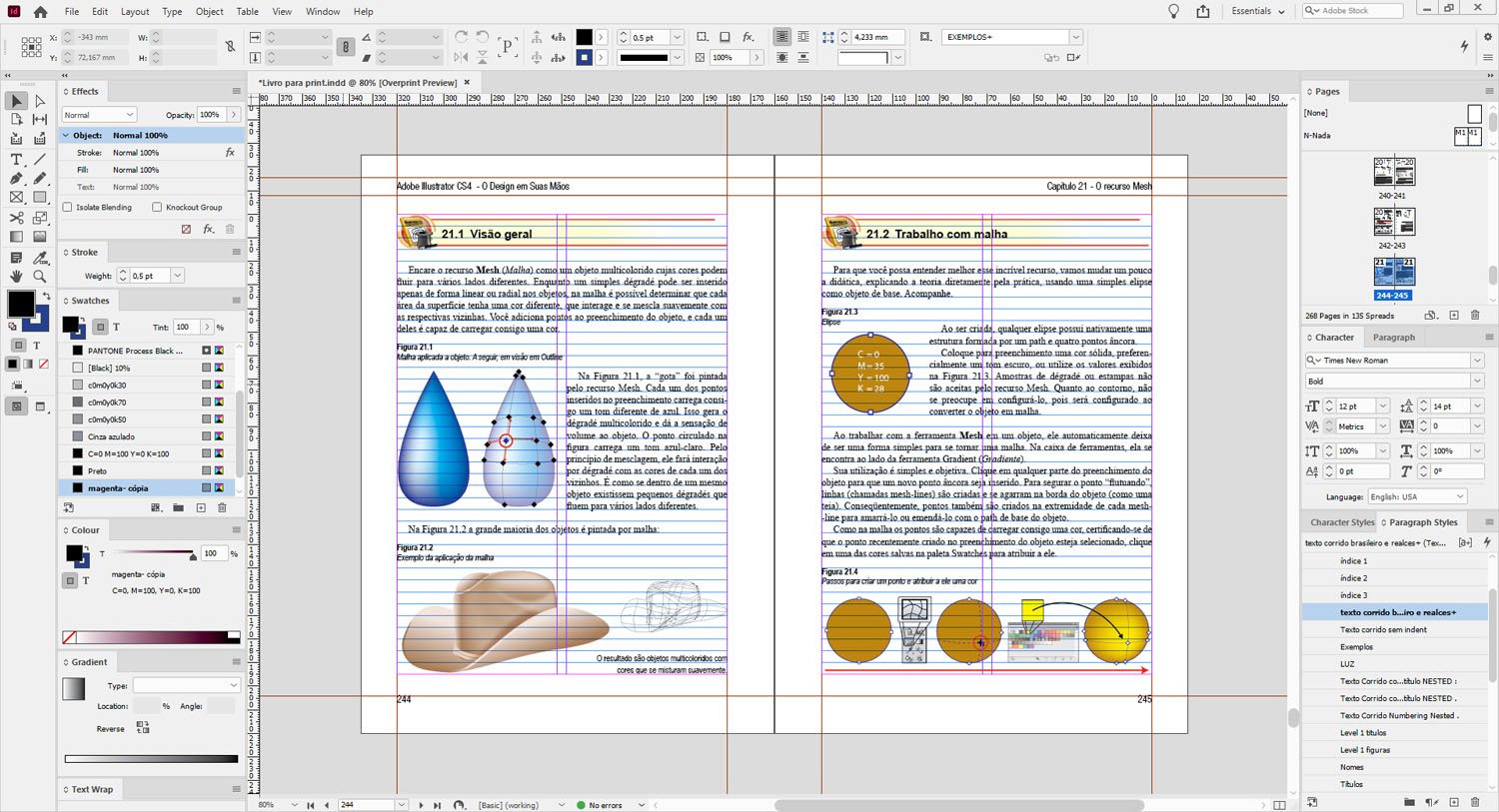Select the Gradient Swatch tool

click(x=16, y=237)
